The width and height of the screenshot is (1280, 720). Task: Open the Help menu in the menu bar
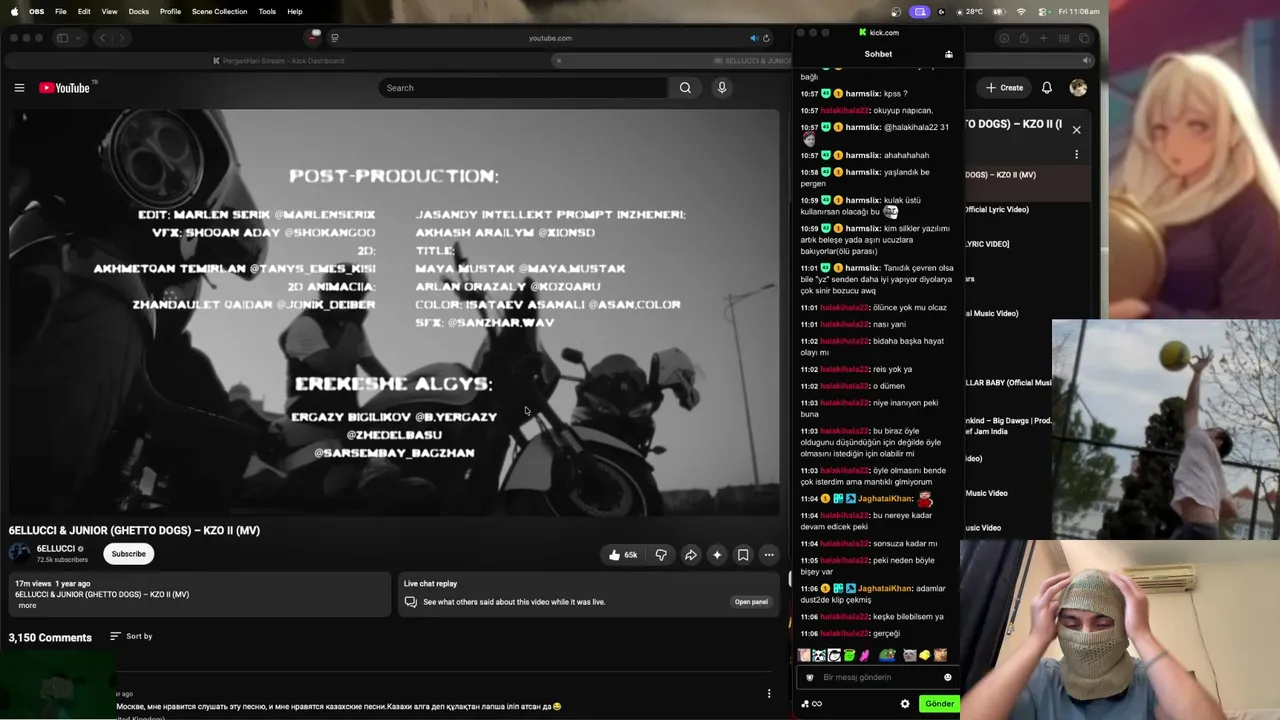295,12
